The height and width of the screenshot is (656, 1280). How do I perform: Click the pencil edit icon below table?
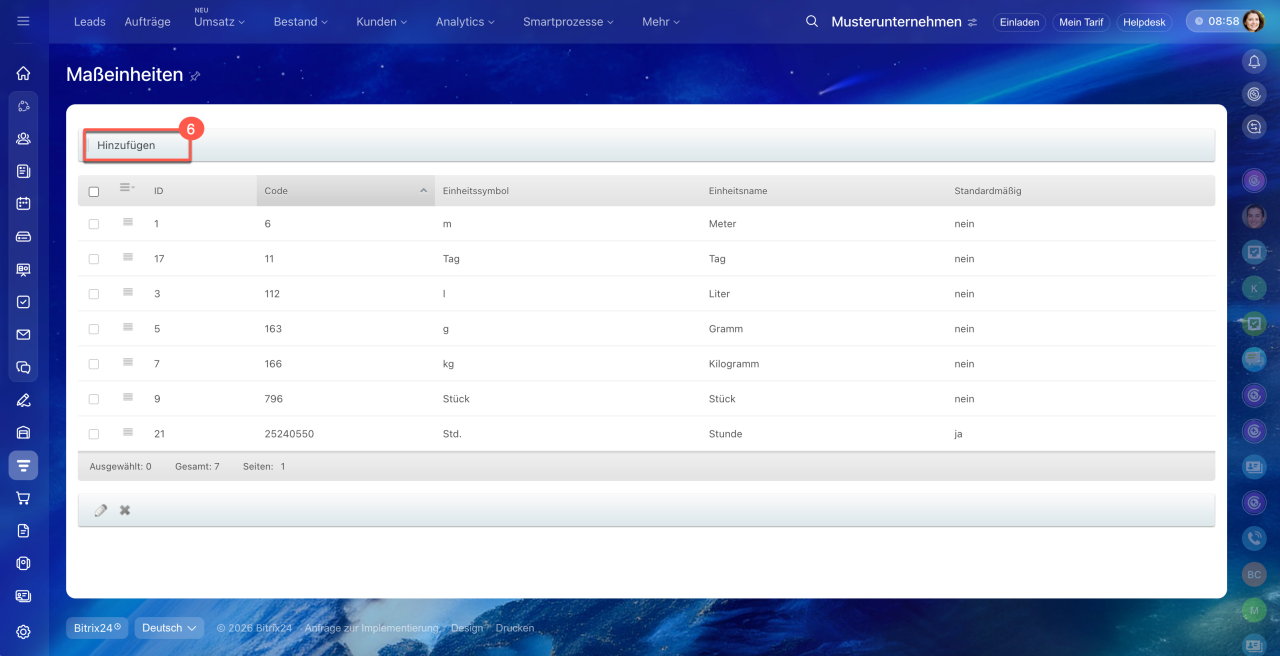coord(100,510)
